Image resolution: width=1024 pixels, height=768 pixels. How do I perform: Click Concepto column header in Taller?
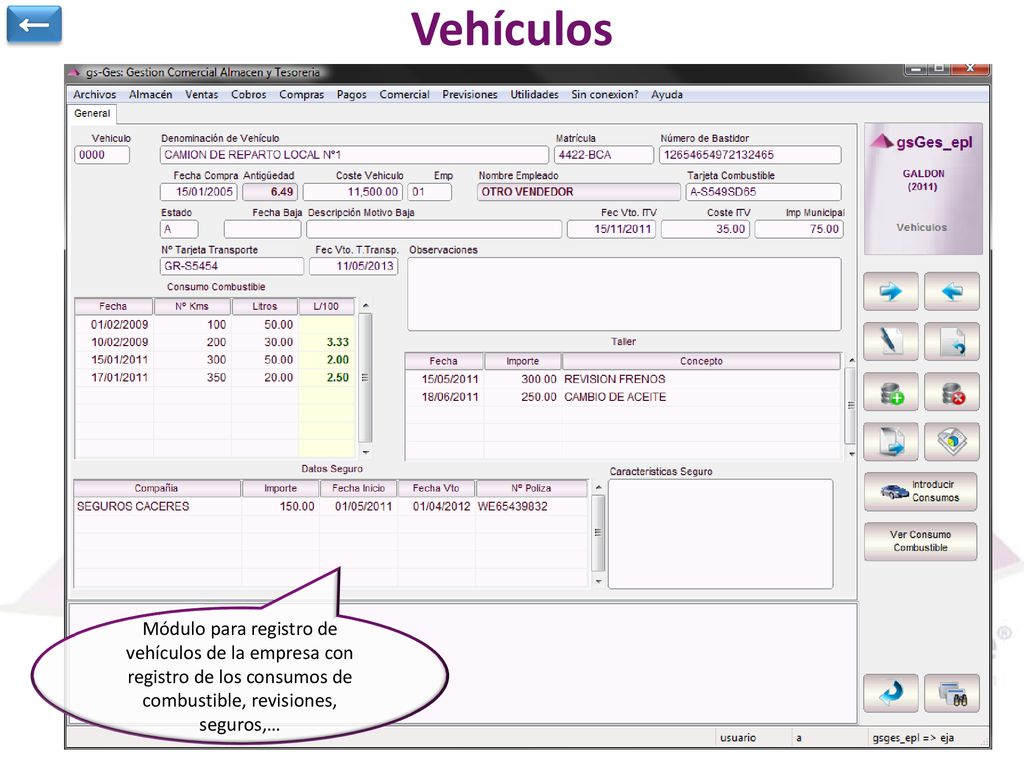point(701,361)
